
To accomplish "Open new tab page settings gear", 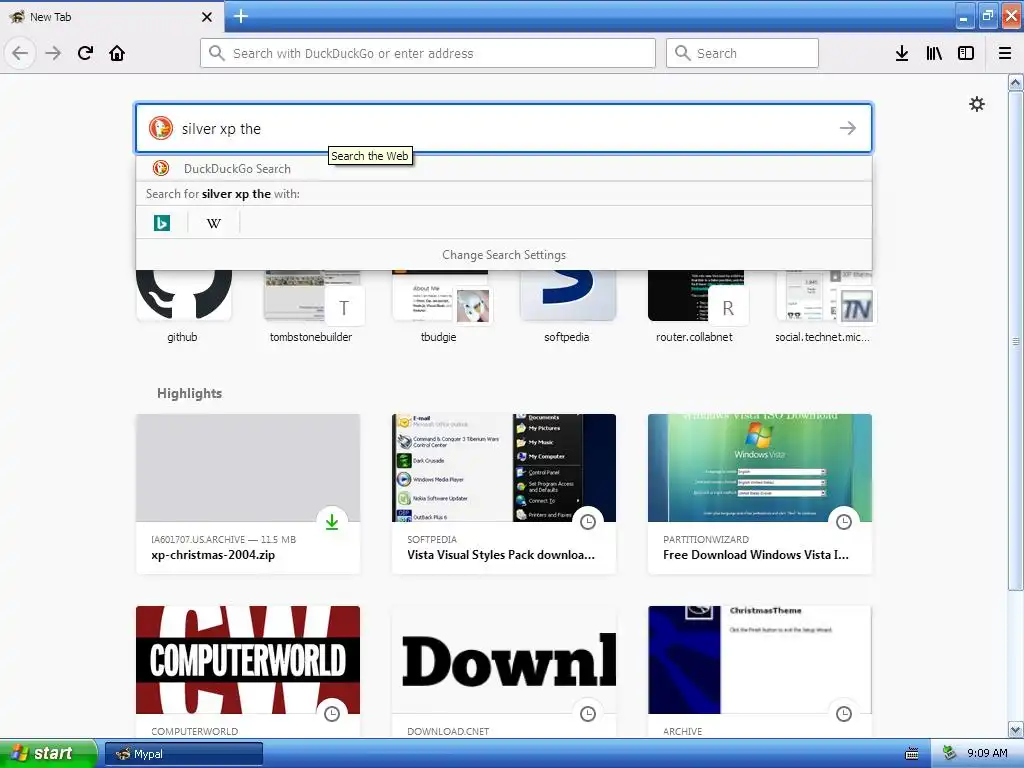I will point(976,104).
